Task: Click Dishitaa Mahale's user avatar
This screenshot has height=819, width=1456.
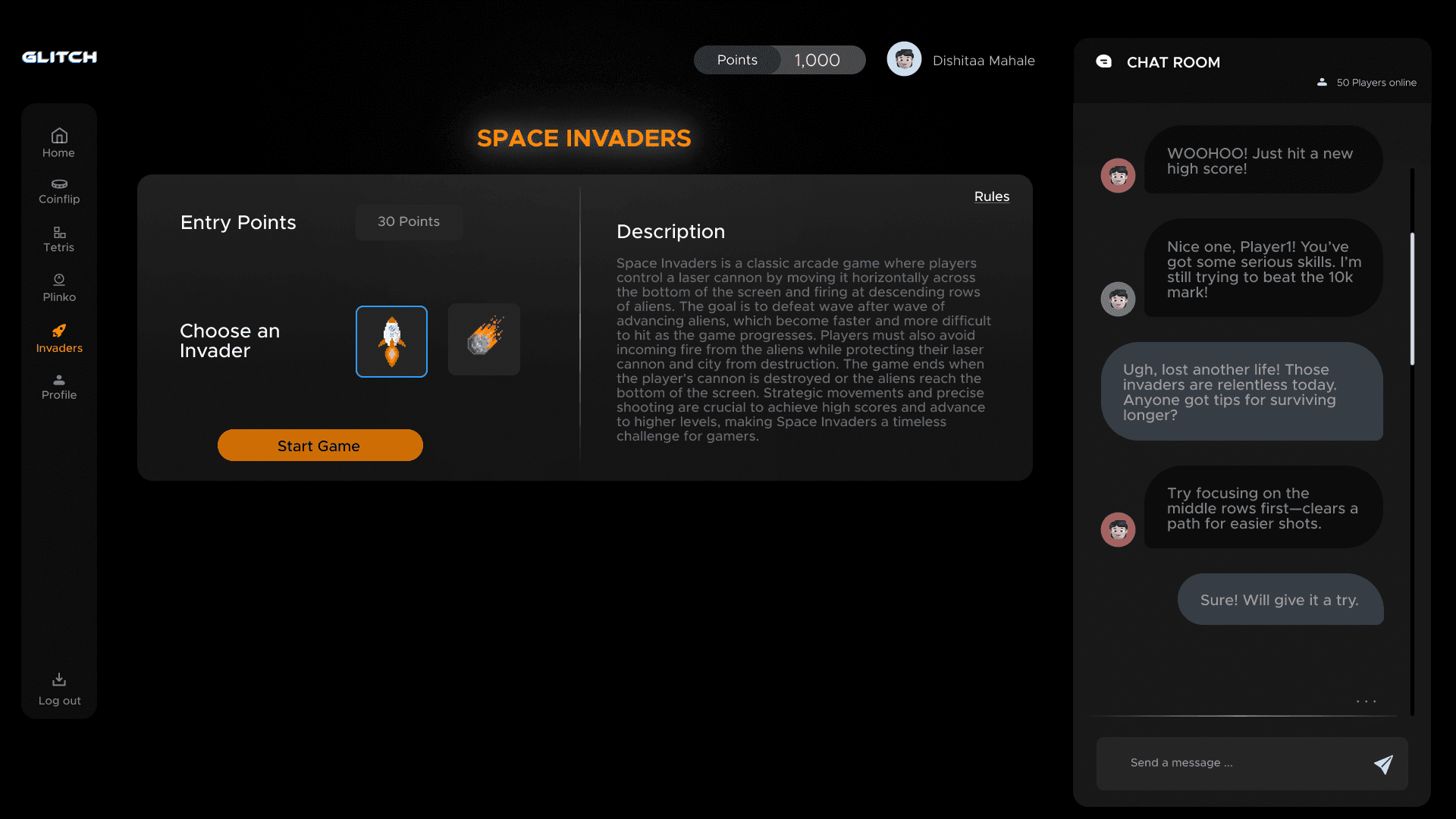Action: (x=904, y=59)
